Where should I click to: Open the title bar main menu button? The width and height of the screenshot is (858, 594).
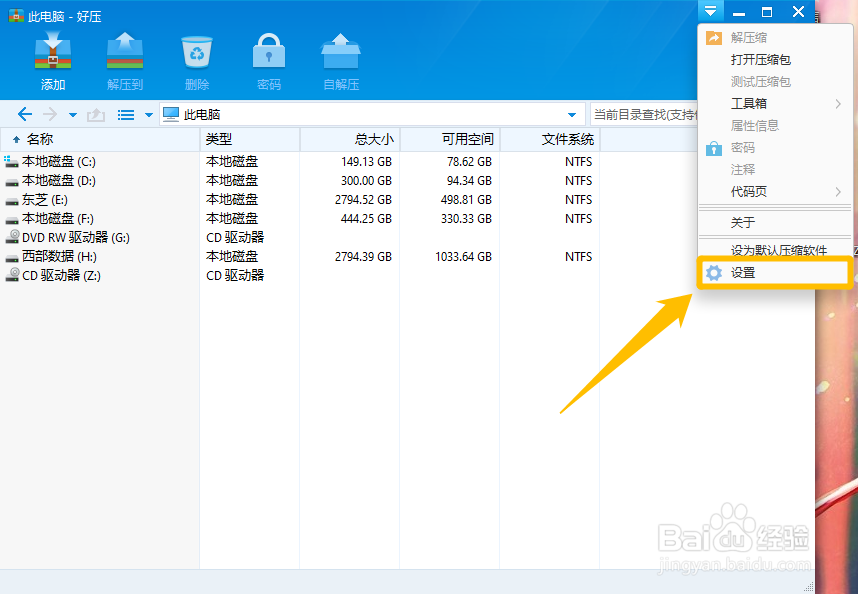point(710,11)
